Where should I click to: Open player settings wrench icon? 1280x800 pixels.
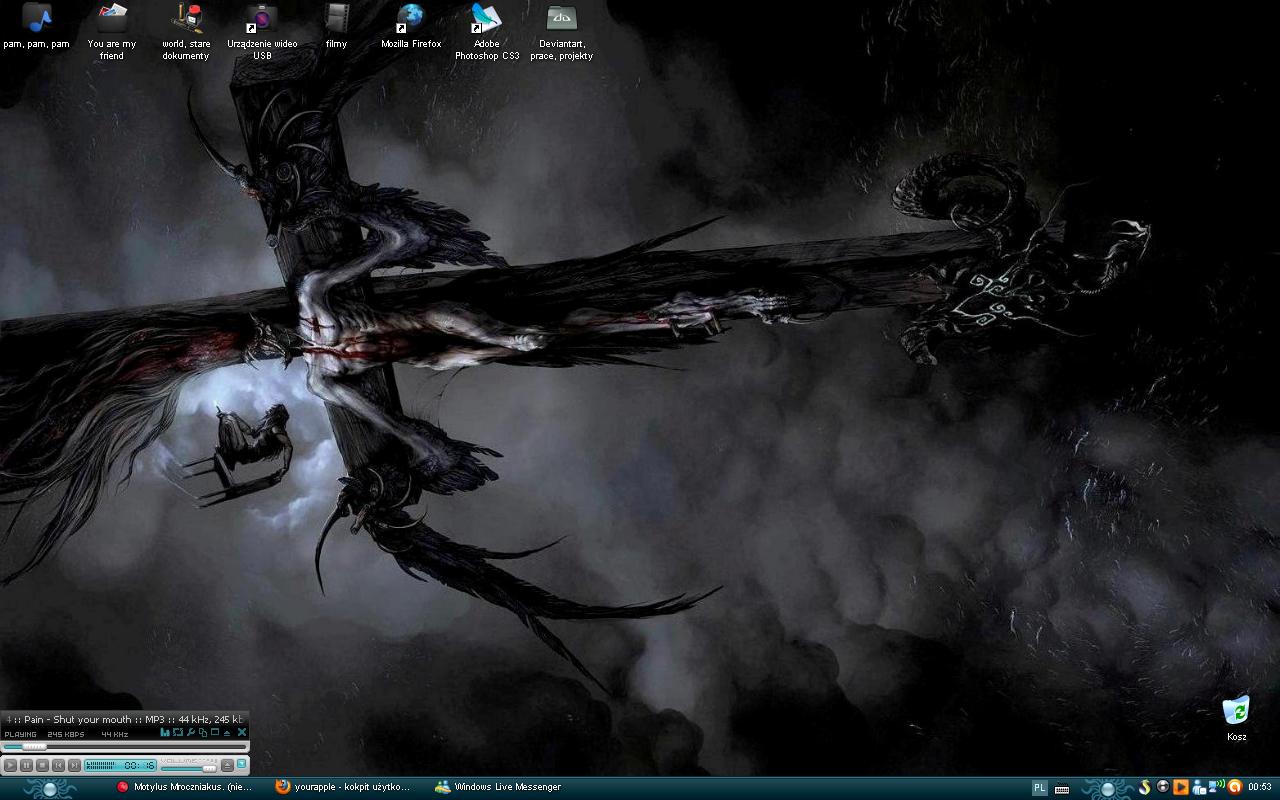[191, 732]
